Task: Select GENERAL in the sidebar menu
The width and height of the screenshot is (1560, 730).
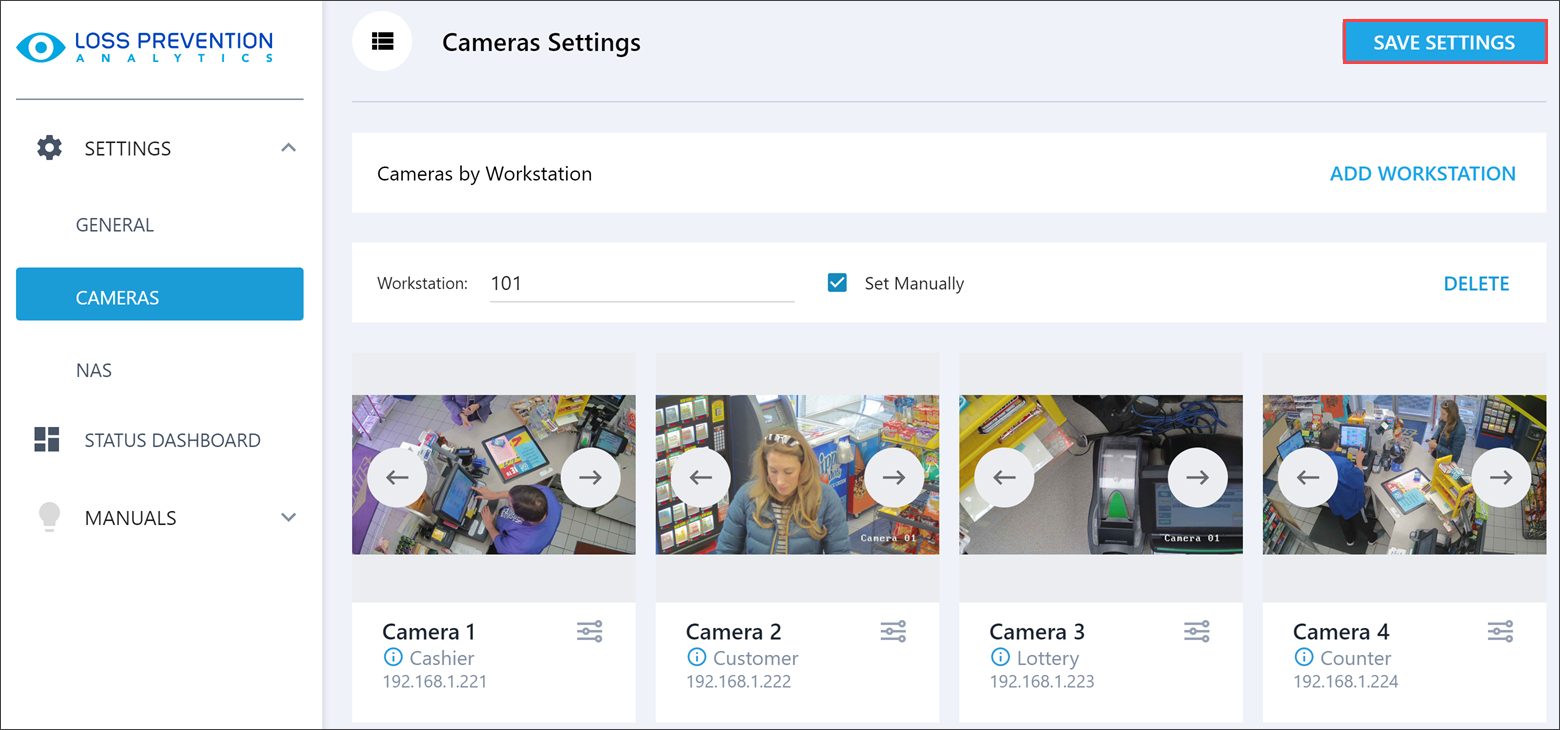Action: pyautogui.click(x=114, y=224)
